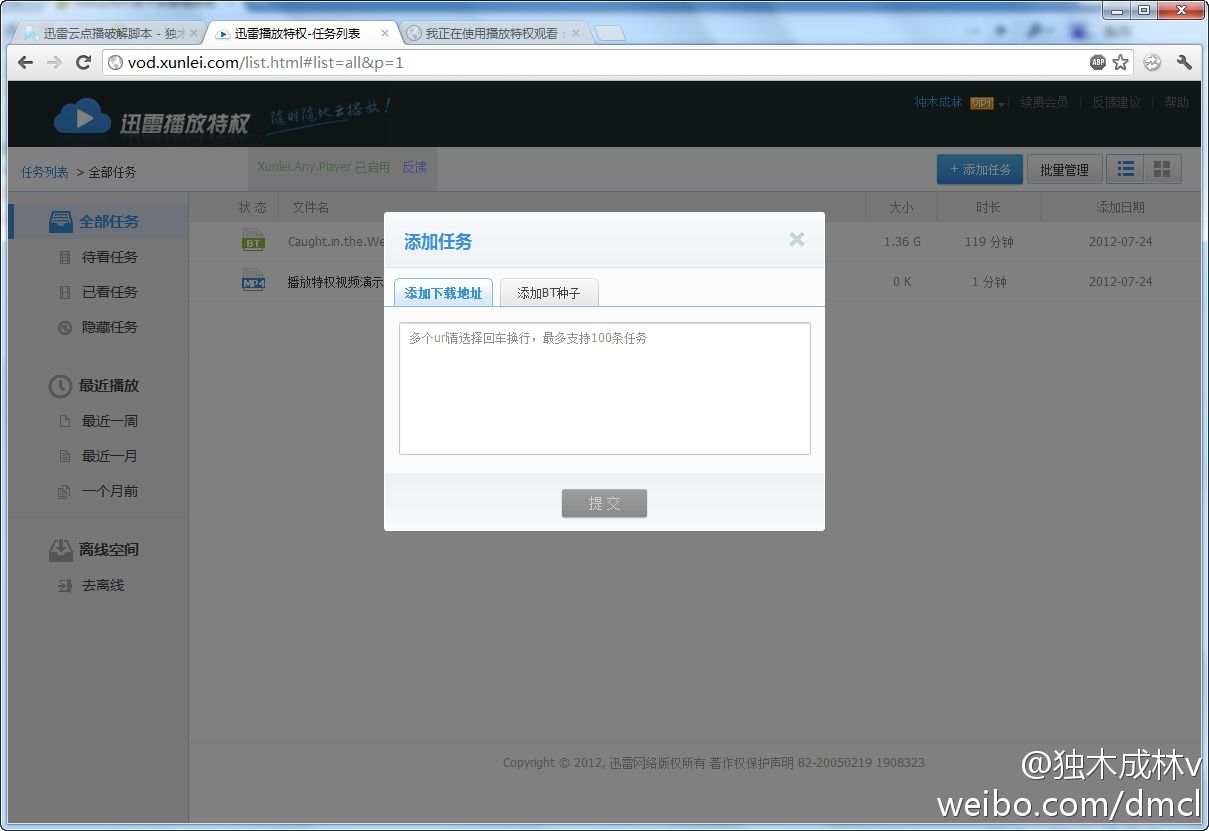Screen dimensions: 1209x831
Task: Open 已看任务 in the sidebar
Action: 109,292
